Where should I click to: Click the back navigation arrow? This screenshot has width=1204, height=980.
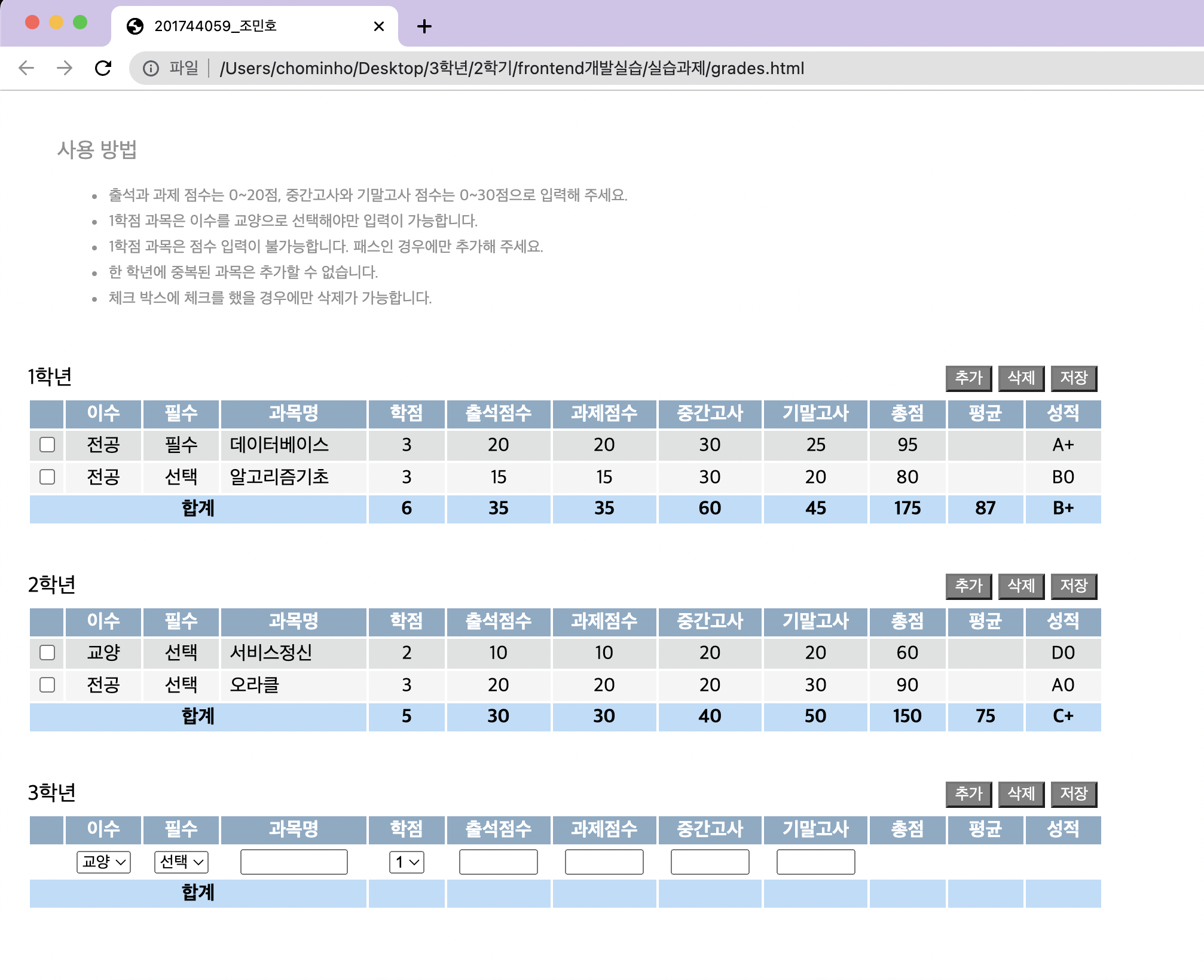point(25,68)
